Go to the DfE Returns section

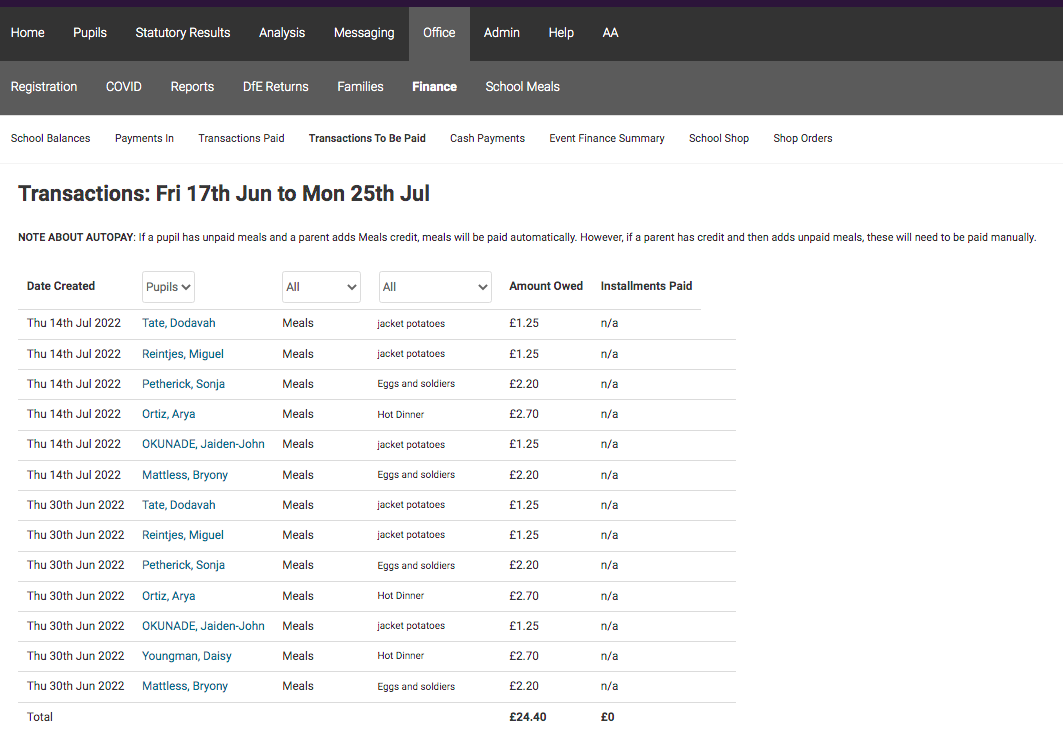click(x=275, y=86)
